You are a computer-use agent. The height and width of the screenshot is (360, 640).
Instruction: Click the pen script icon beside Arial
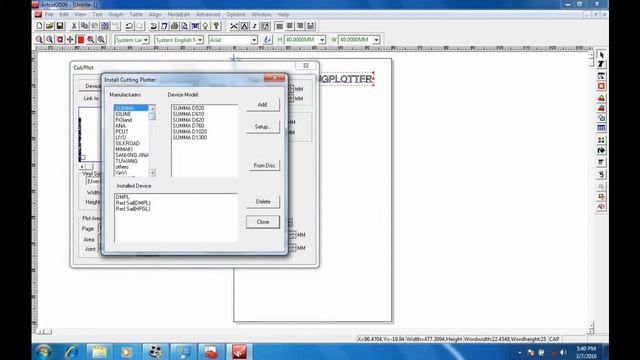coord(267,40)
